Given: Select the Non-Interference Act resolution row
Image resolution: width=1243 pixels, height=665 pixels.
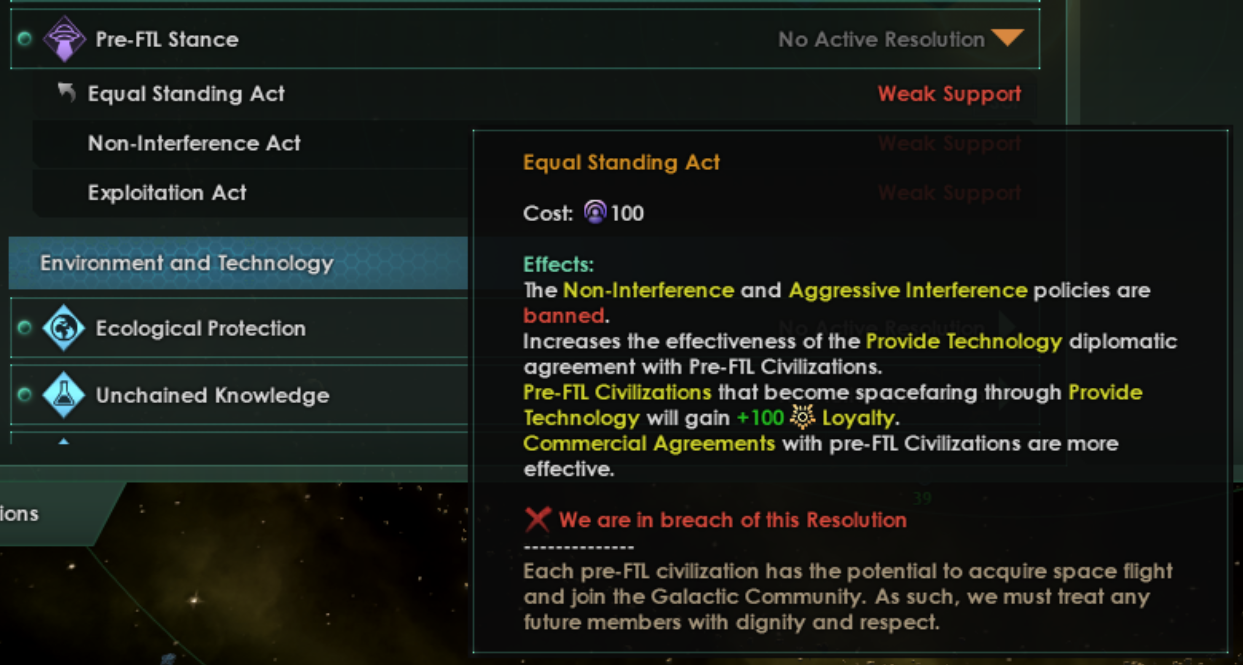Looking at the screenshot, I should tap(194, 143).
